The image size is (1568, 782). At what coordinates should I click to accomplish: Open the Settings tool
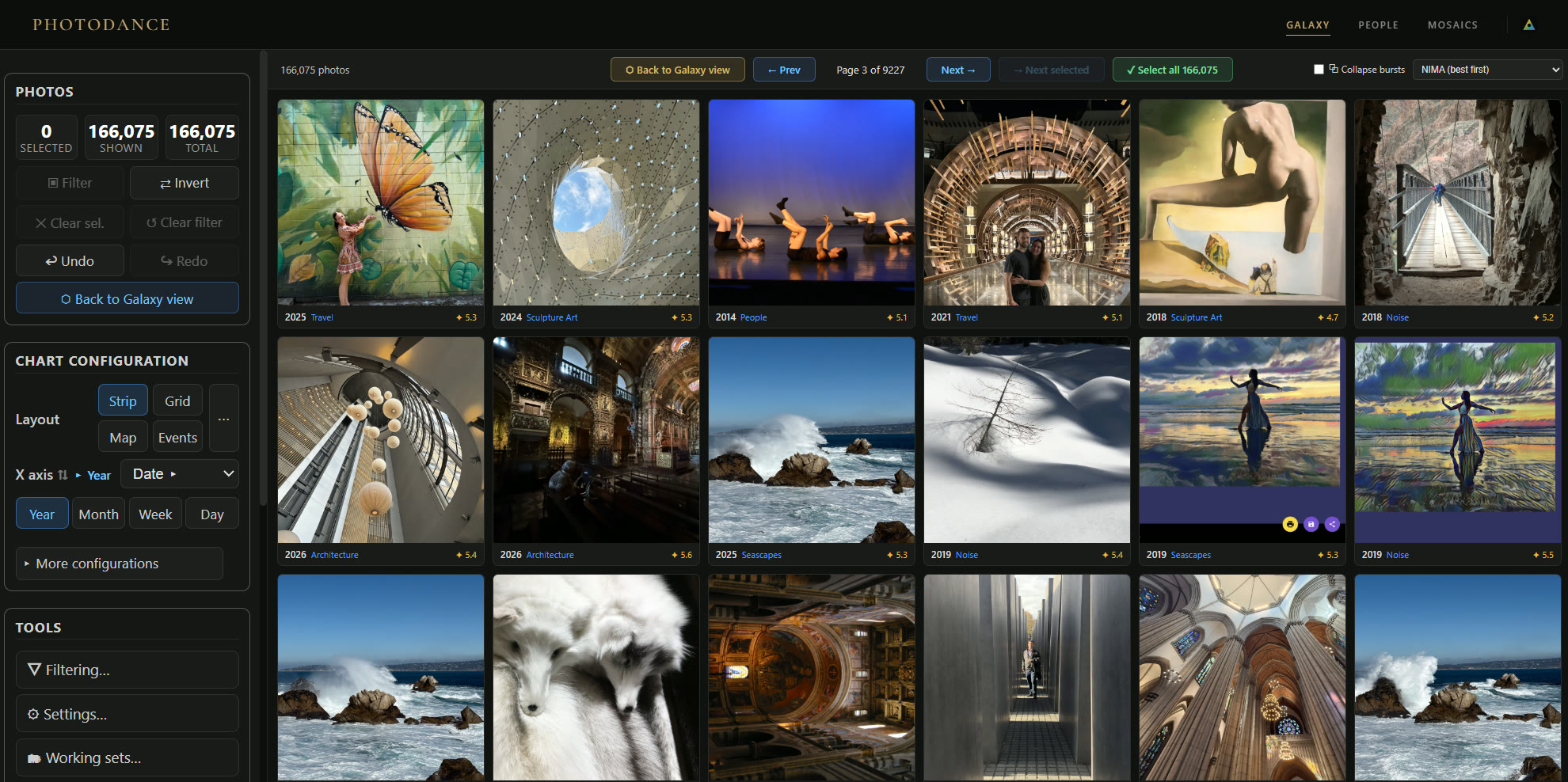pyautogui.click(x=127, y=714)
